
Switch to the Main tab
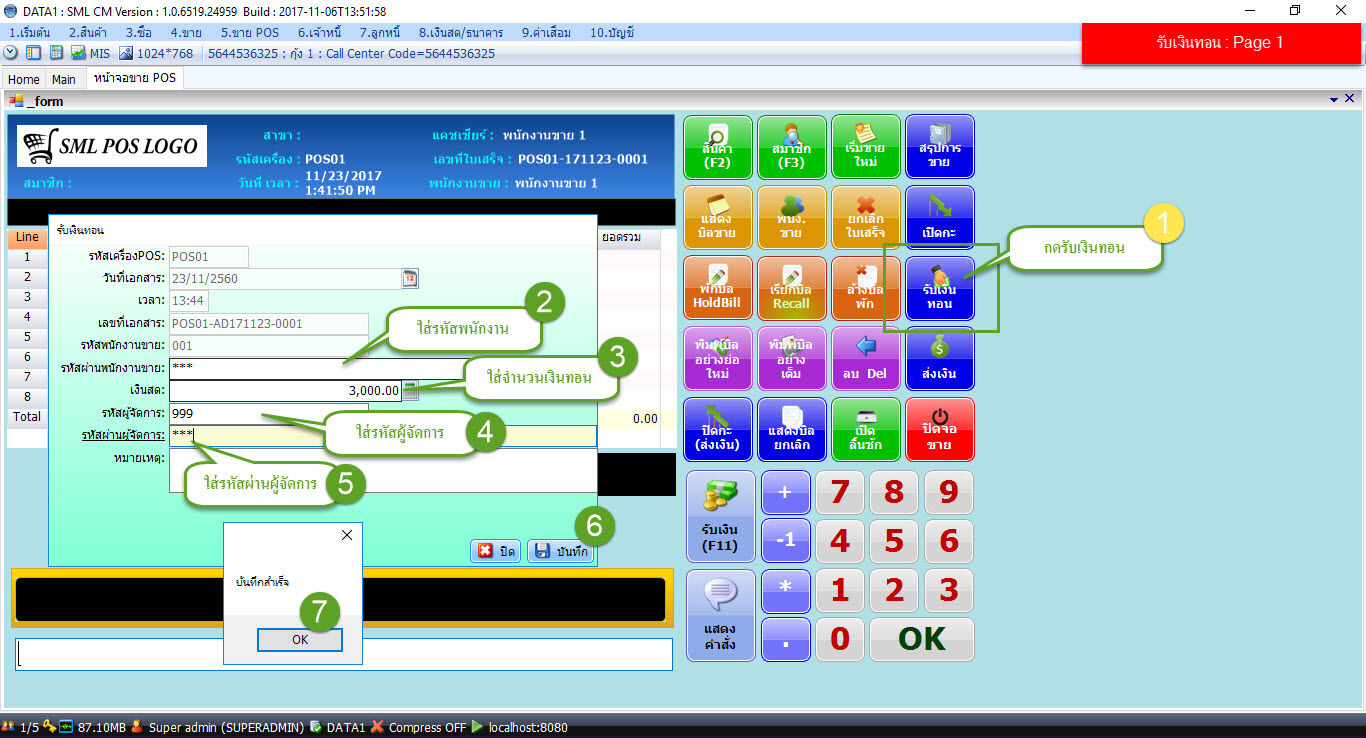point(64,78)
